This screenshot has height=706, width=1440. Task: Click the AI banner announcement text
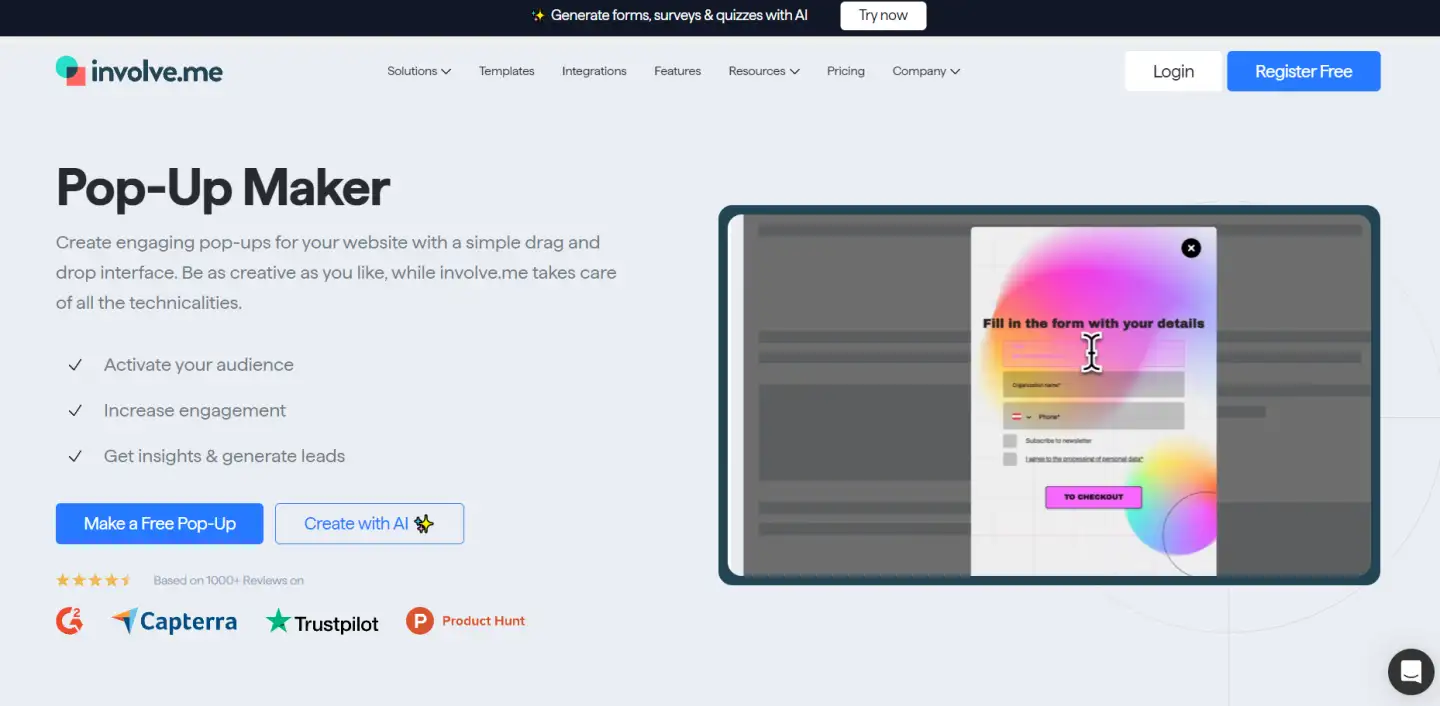point(679,15)
